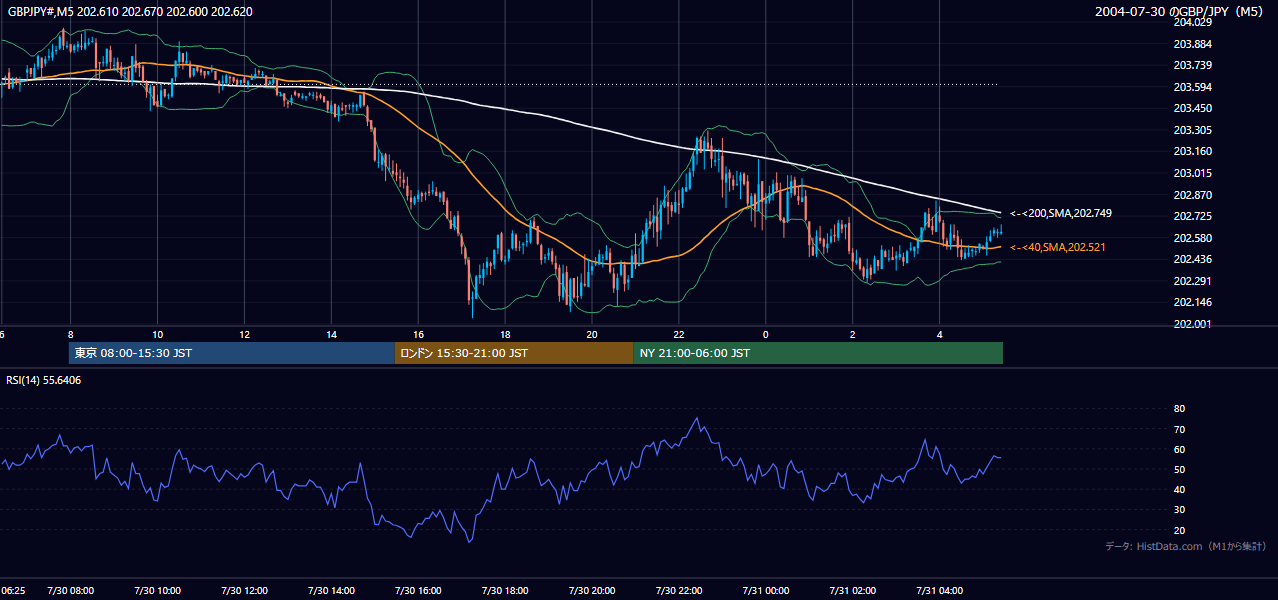1278x600 pixels.
Task: Click the bottom time label 7/30 08:00
Action: (x=70, y=591)
